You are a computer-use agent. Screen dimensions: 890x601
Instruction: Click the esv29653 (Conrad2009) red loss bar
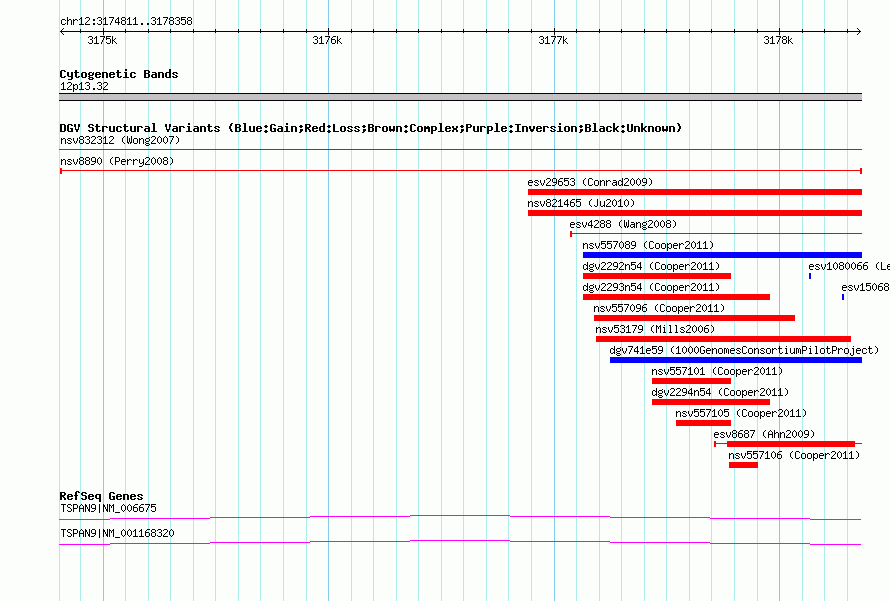pyautogui.click(x=695, y=192)
